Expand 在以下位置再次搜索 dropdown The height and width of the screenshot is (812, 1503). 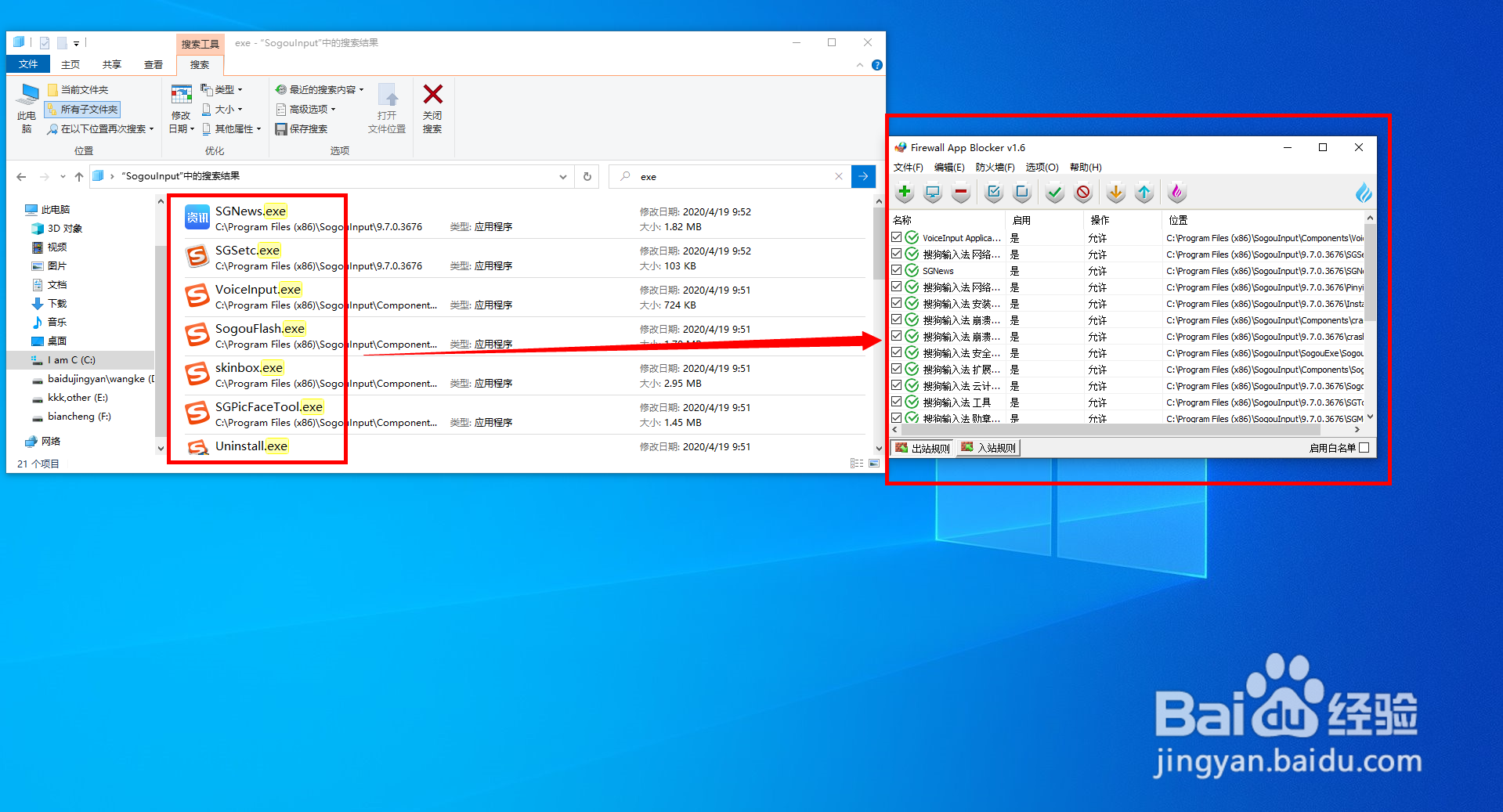tap(100, 128)
